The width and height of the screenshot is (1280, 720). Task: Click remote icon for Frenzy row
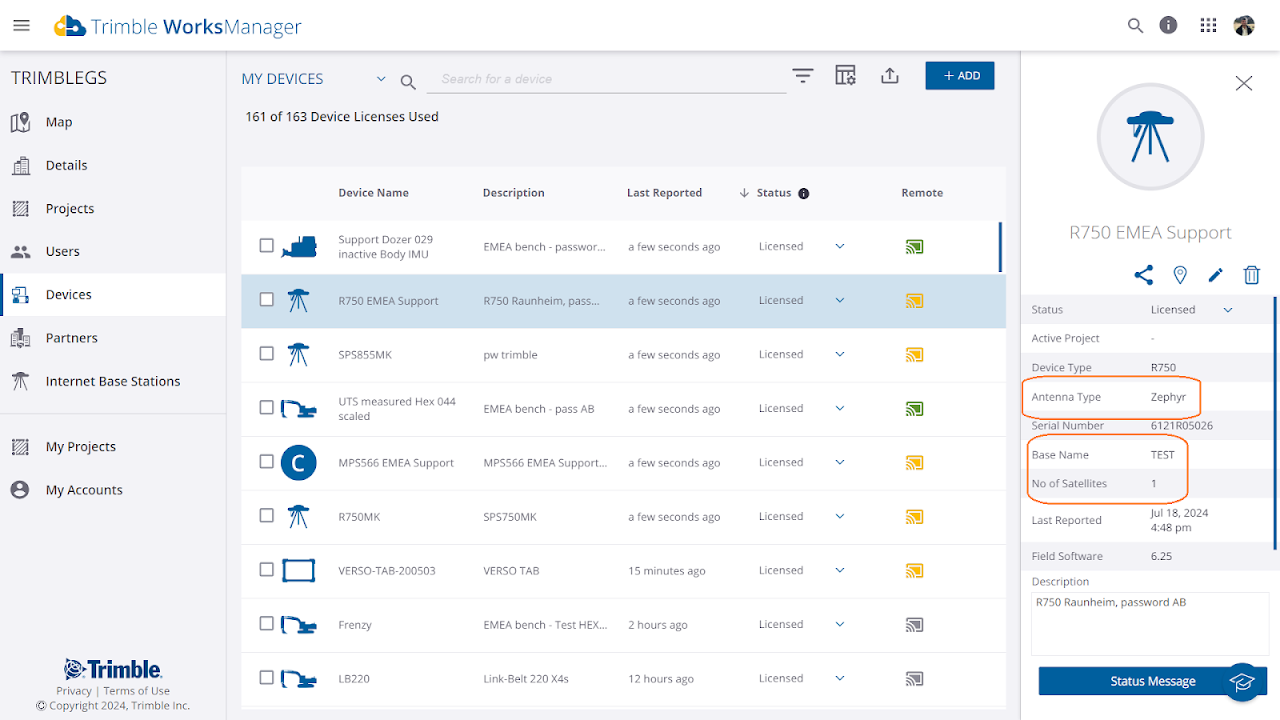(914, 624)
